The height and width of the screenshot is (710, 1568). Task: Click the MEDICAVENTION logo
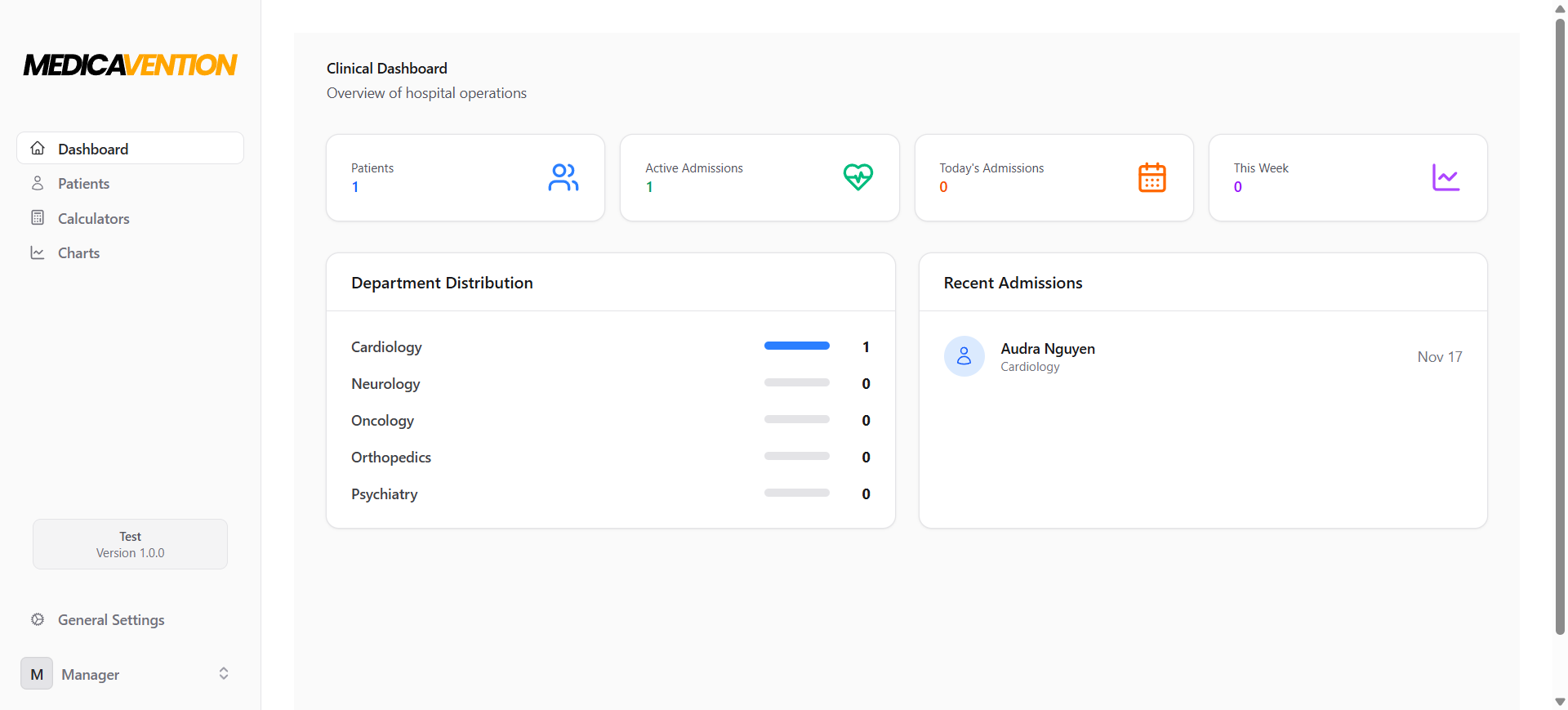(131, 65)
